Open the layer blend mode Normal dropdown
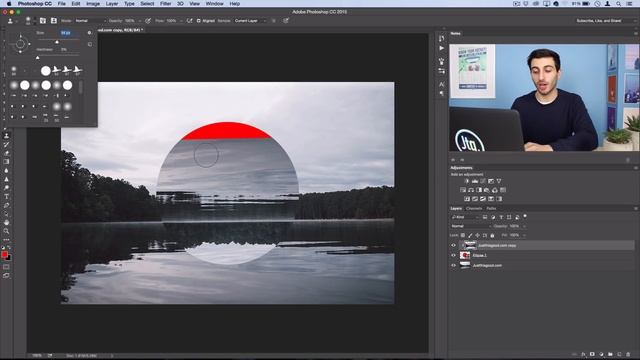640x360 pixels. [470, 226]
